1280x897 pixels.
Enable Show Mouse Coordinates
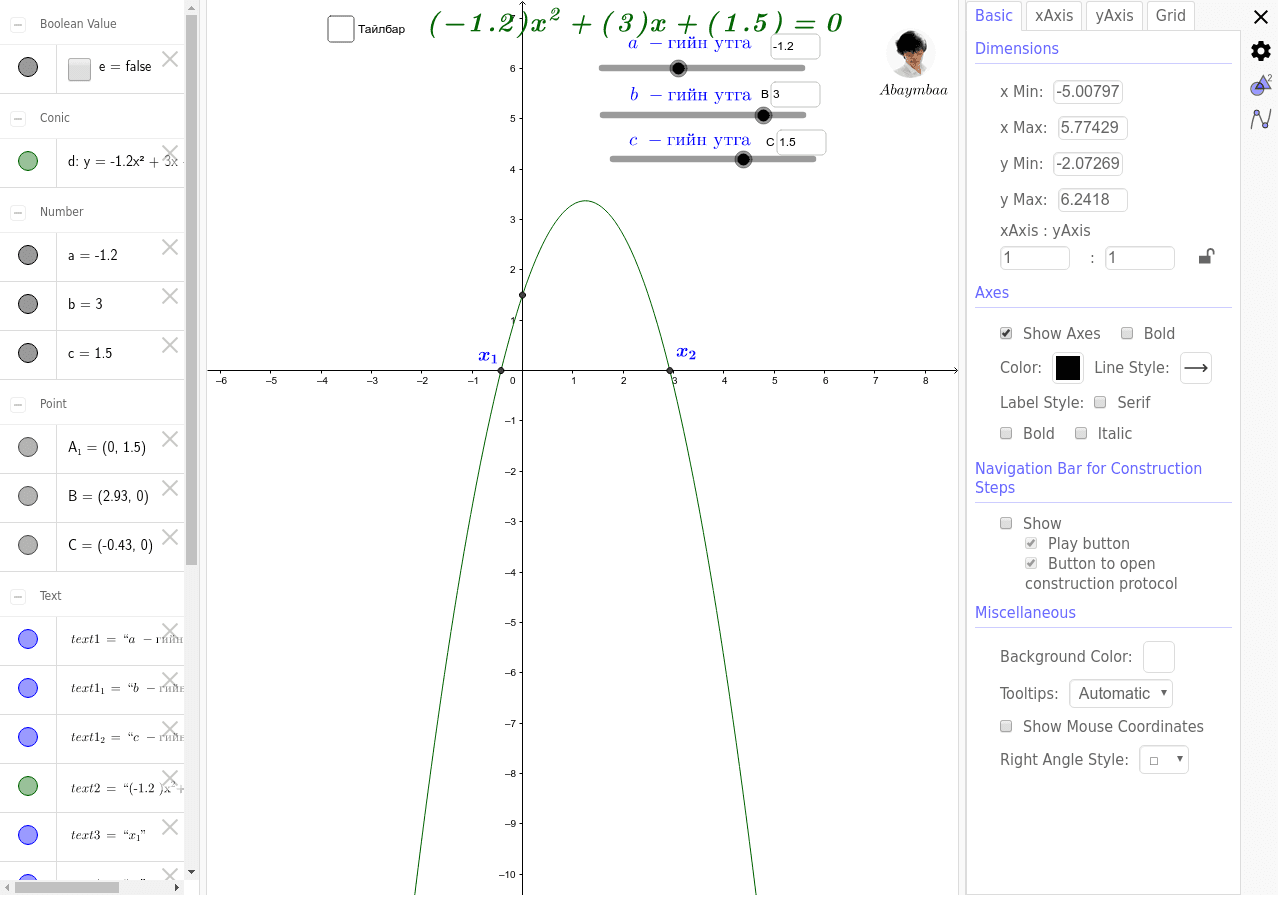pyautogui.click(x=1006, y=726)
